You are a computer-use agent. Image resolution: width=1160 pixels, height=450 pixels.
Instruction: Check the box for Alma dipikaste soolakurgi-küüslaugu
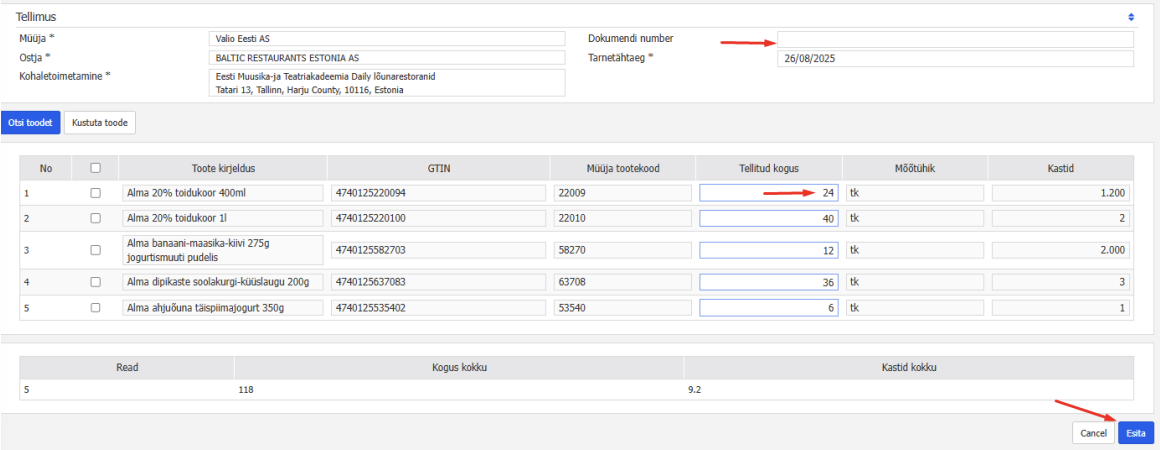point(96,282)
